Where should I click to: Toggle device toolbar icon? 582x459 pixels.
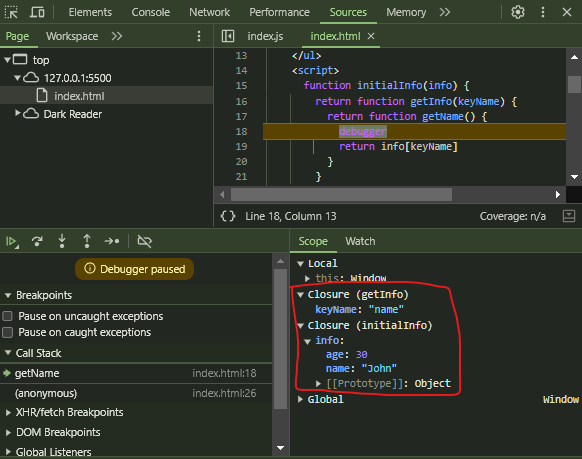point(37,12)
